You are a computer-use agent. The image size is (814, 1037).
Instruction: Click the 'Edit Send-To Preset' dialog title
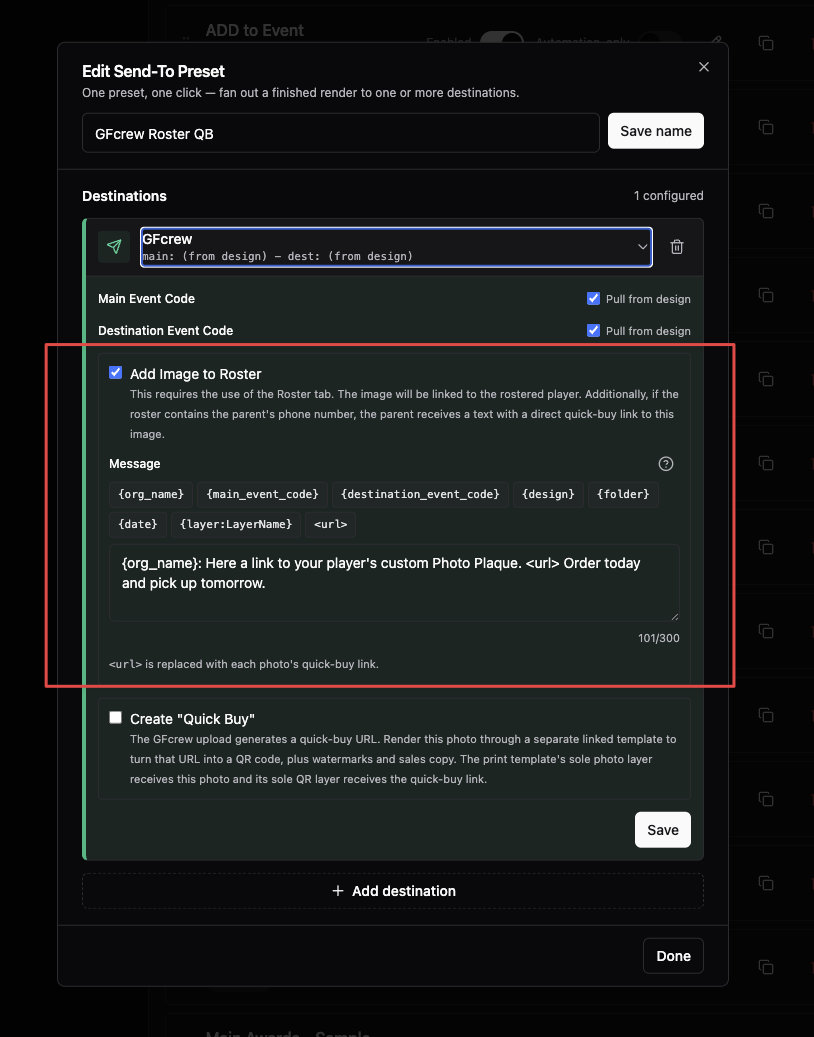pyautogui.click(x=153, y=71)
